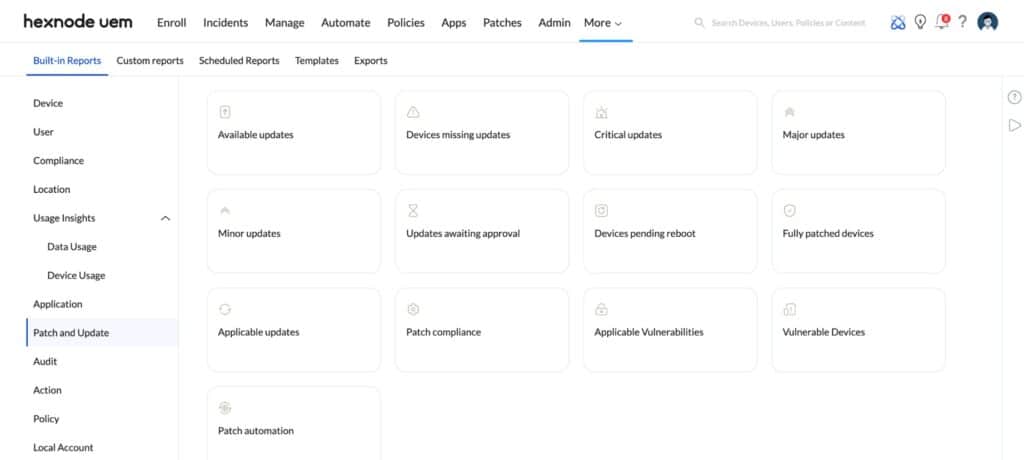The height and width of the screenshot is (460, 1024).
Task: Open the Scheduled Reports tab
Action: pos(239,61)
